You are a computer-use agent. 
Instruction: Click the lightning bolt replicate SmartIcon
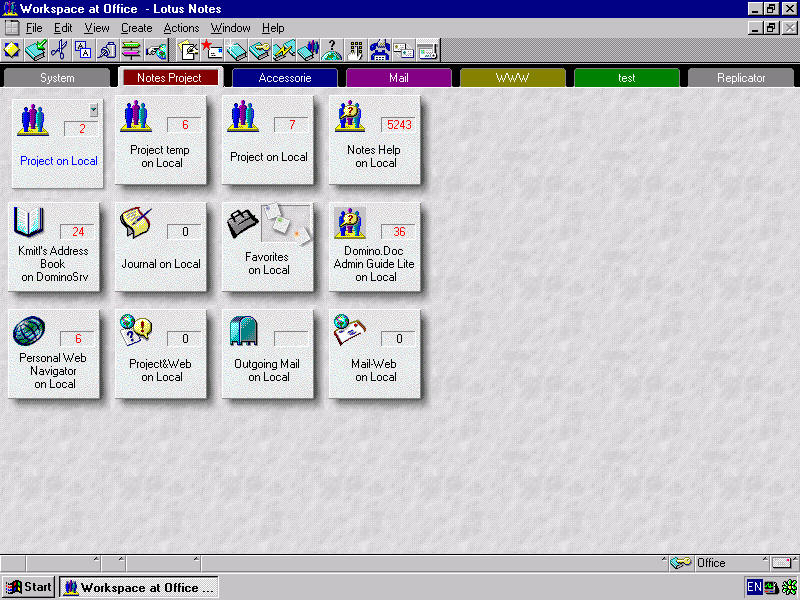284,50
